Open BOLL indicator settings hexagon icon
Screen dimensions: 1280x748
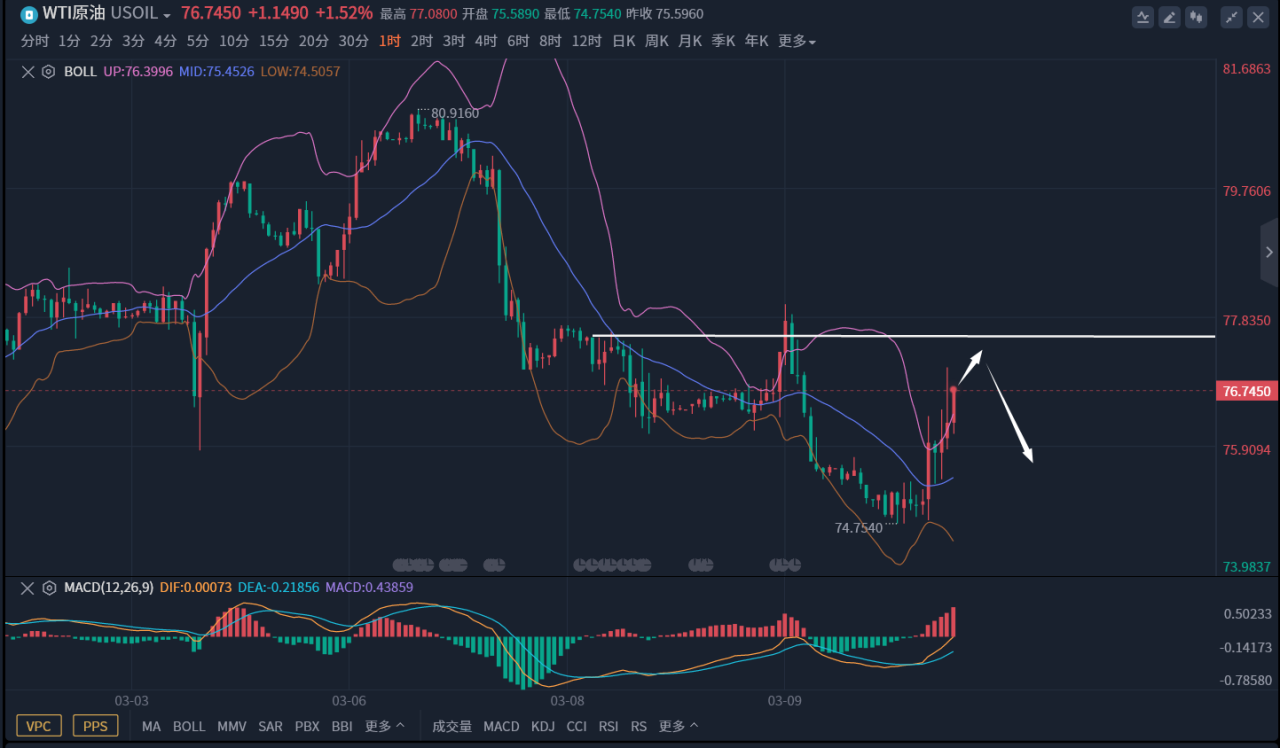47,72
